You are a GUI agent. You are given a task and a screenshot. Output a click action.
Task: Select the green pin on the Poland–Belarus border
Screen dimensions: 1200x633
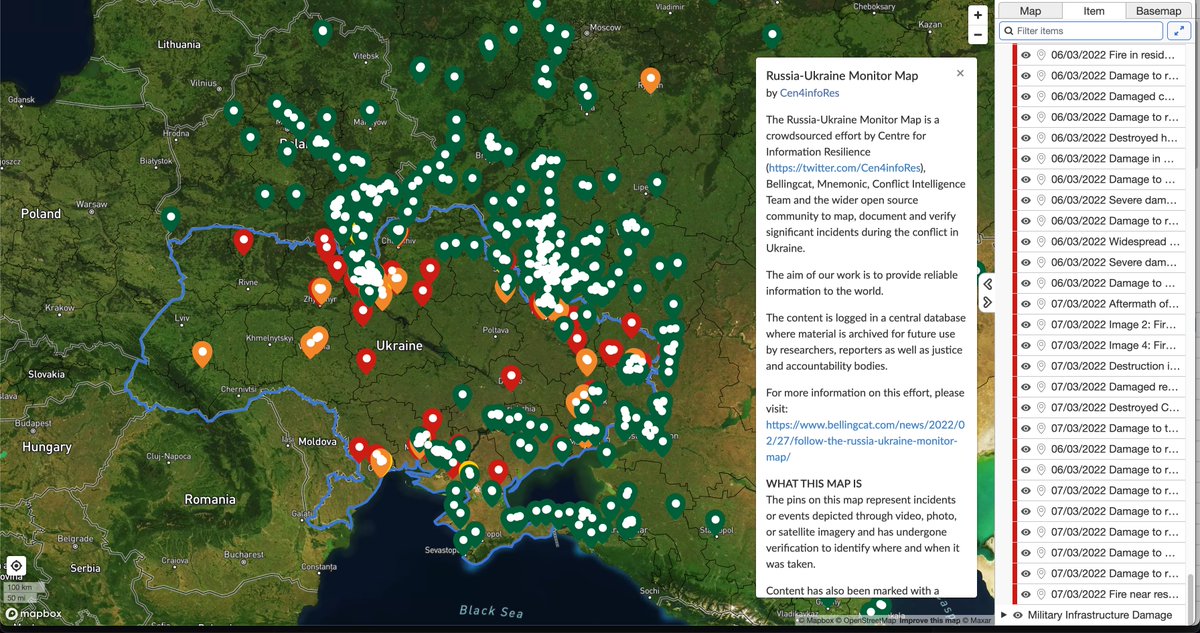pos(171,219)
